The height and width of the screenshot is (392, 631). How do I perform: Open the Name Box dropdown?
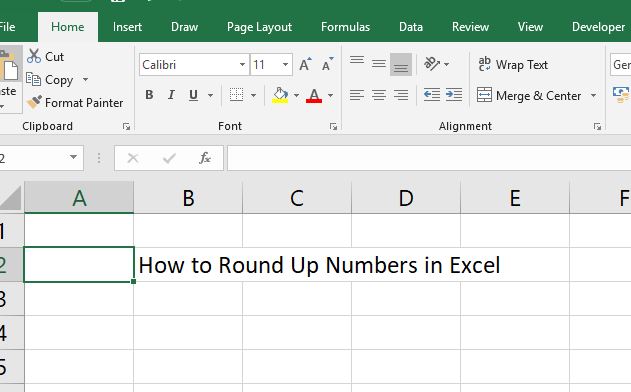tap(73, 157)
